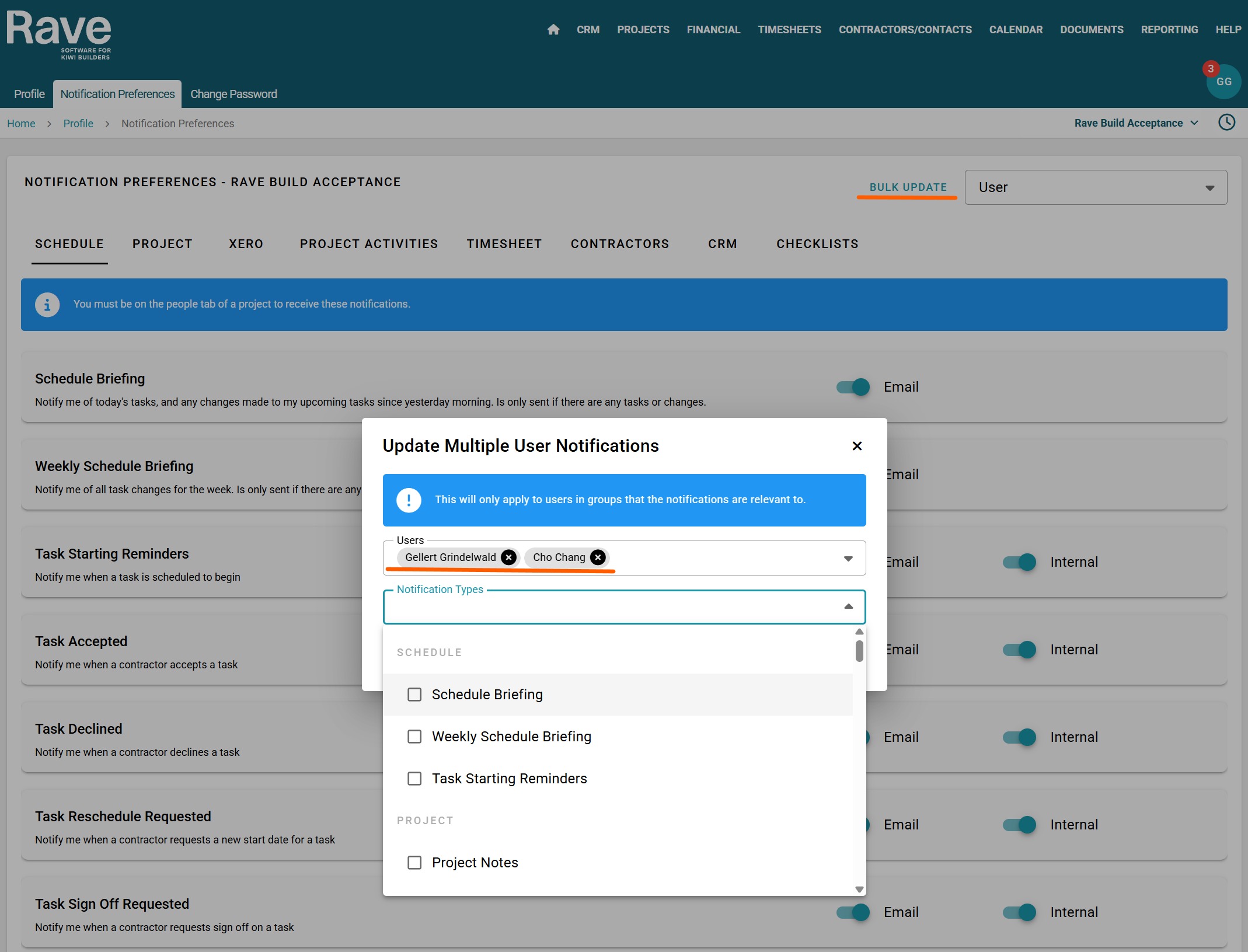The height and width of the screenshot is (952, 1248).
Task: Check Weekly Schedule Briefing option
Action: pos(414,737)
